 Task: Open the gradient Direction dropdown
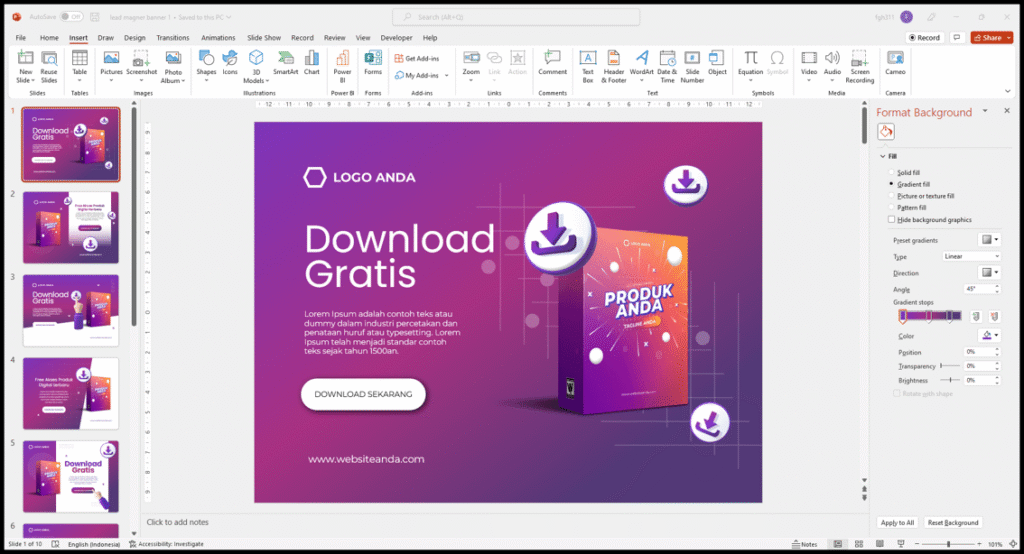tap(989, 272)
